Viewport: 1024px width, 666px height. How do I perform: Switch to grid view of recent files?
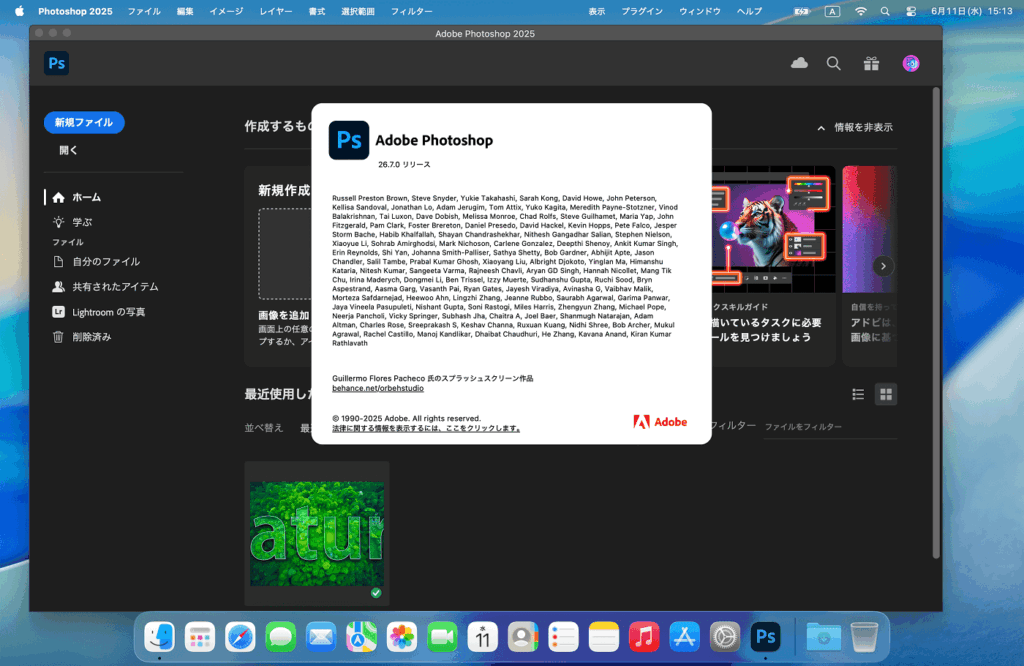[x=886, y=394]
